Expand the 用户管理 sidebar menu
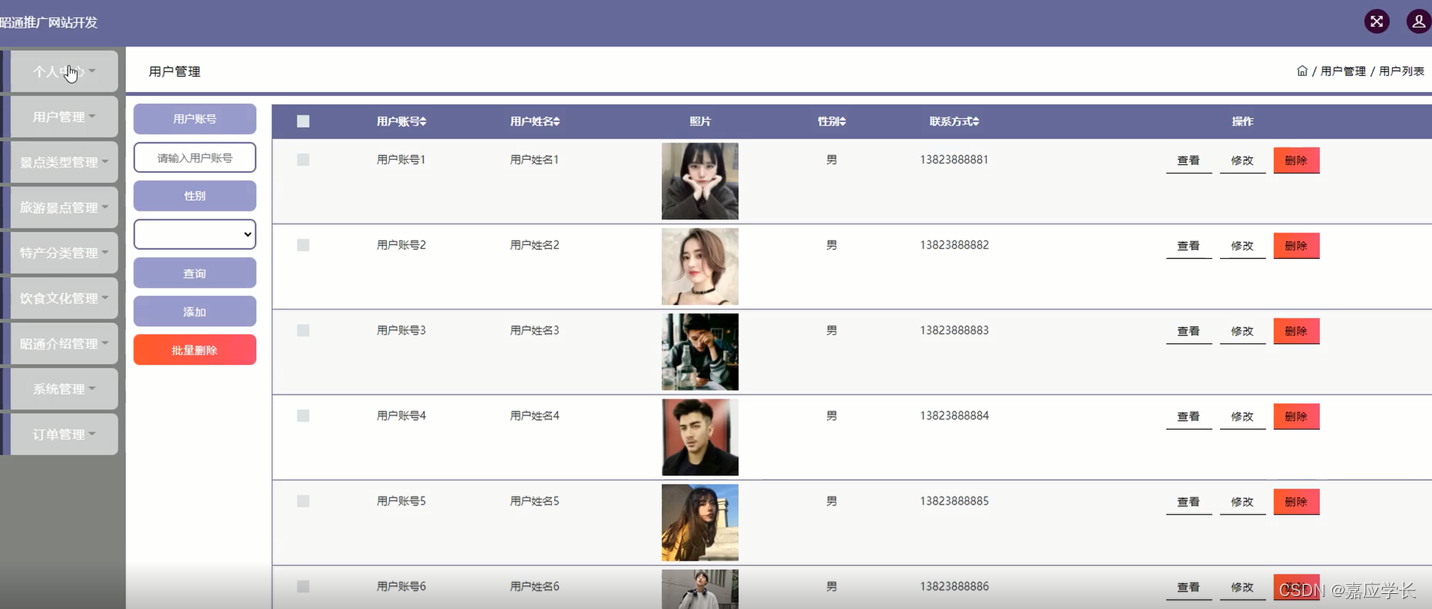 click(x=64, y=117)
